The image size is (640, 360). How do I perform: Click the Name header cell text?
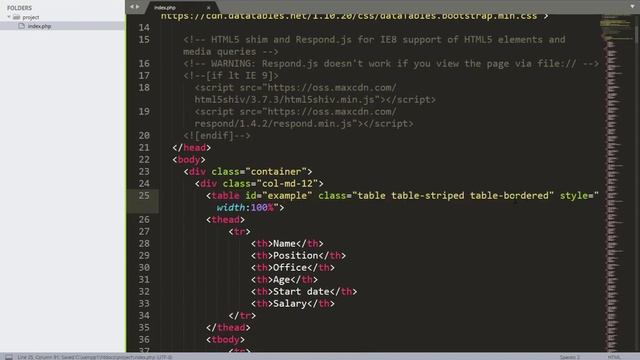point(284,244)
